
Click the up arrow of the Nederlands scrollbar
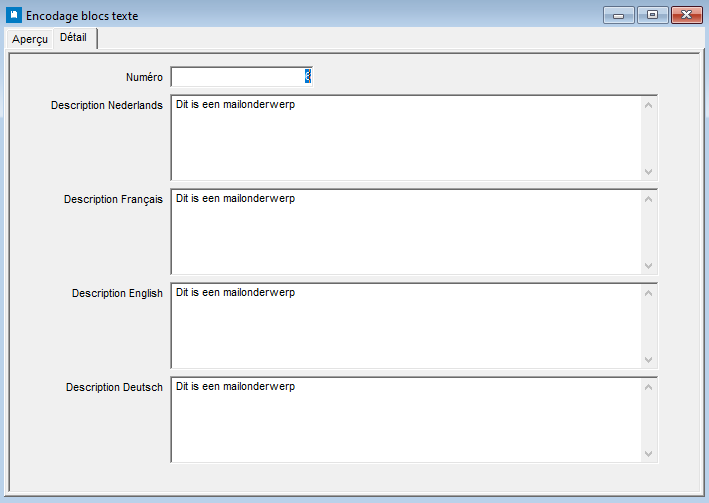[648, 105]
